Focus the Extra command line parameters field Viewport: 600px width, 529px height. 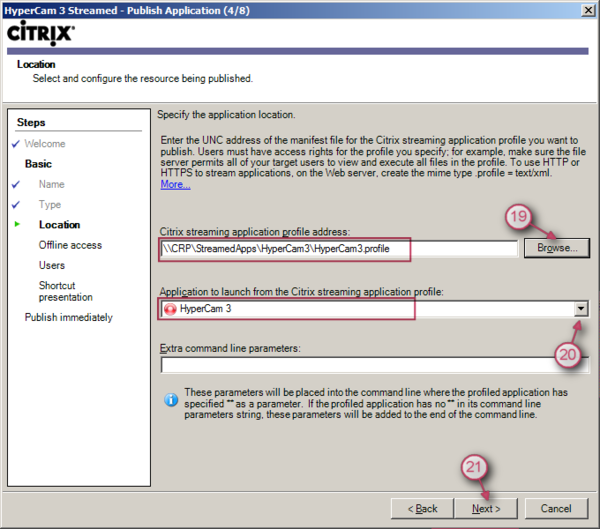click(375, 365)
